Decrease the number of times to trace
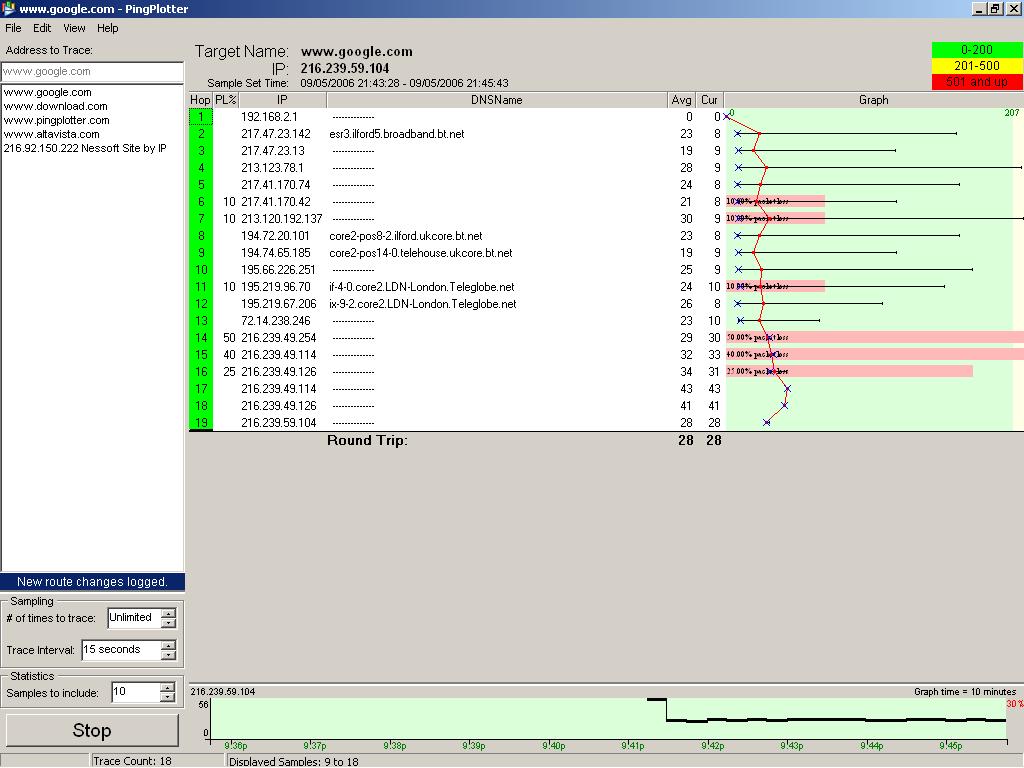This screenshot has width=1024, height=768. (168, 623)
